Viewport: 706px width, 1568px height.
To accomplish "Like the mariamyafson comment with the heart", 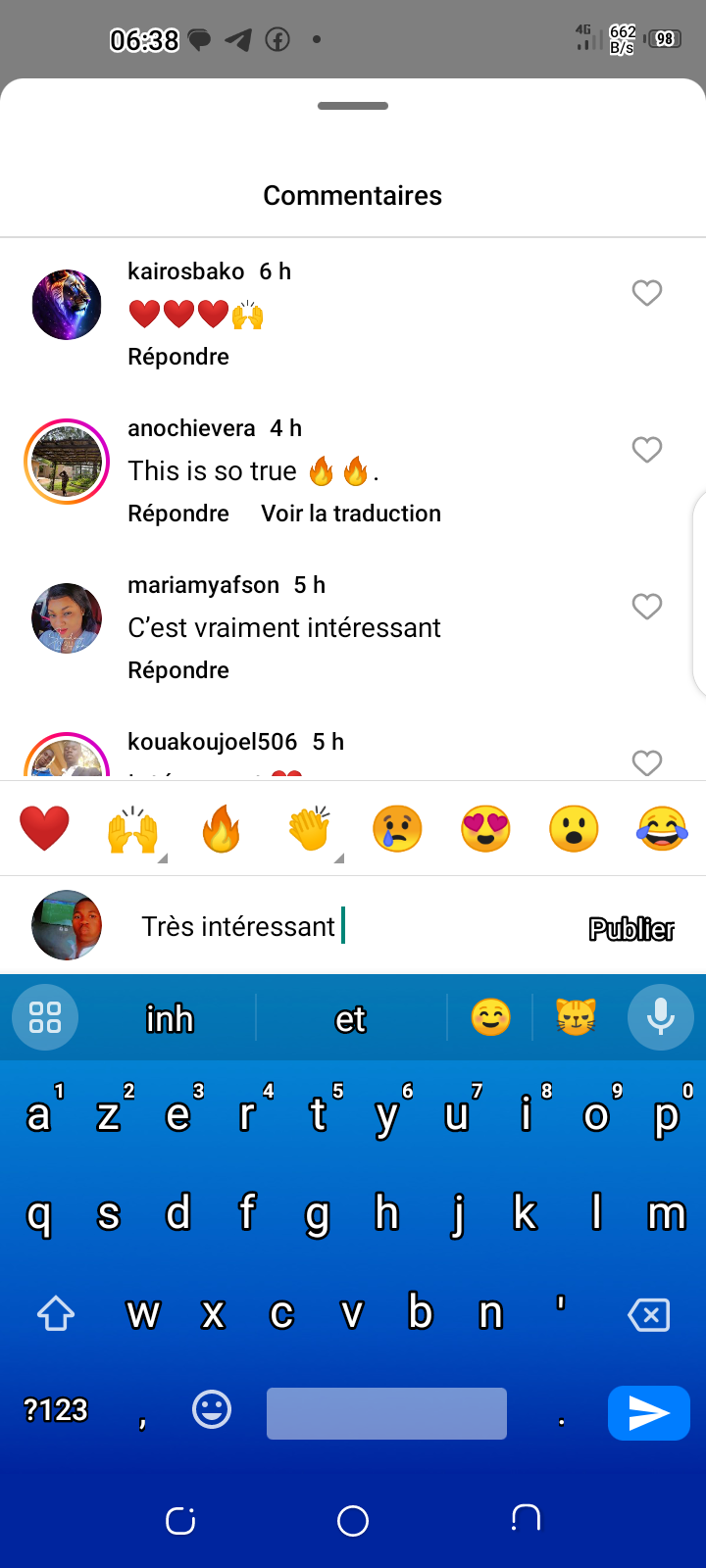I will [x=647, y=607].
